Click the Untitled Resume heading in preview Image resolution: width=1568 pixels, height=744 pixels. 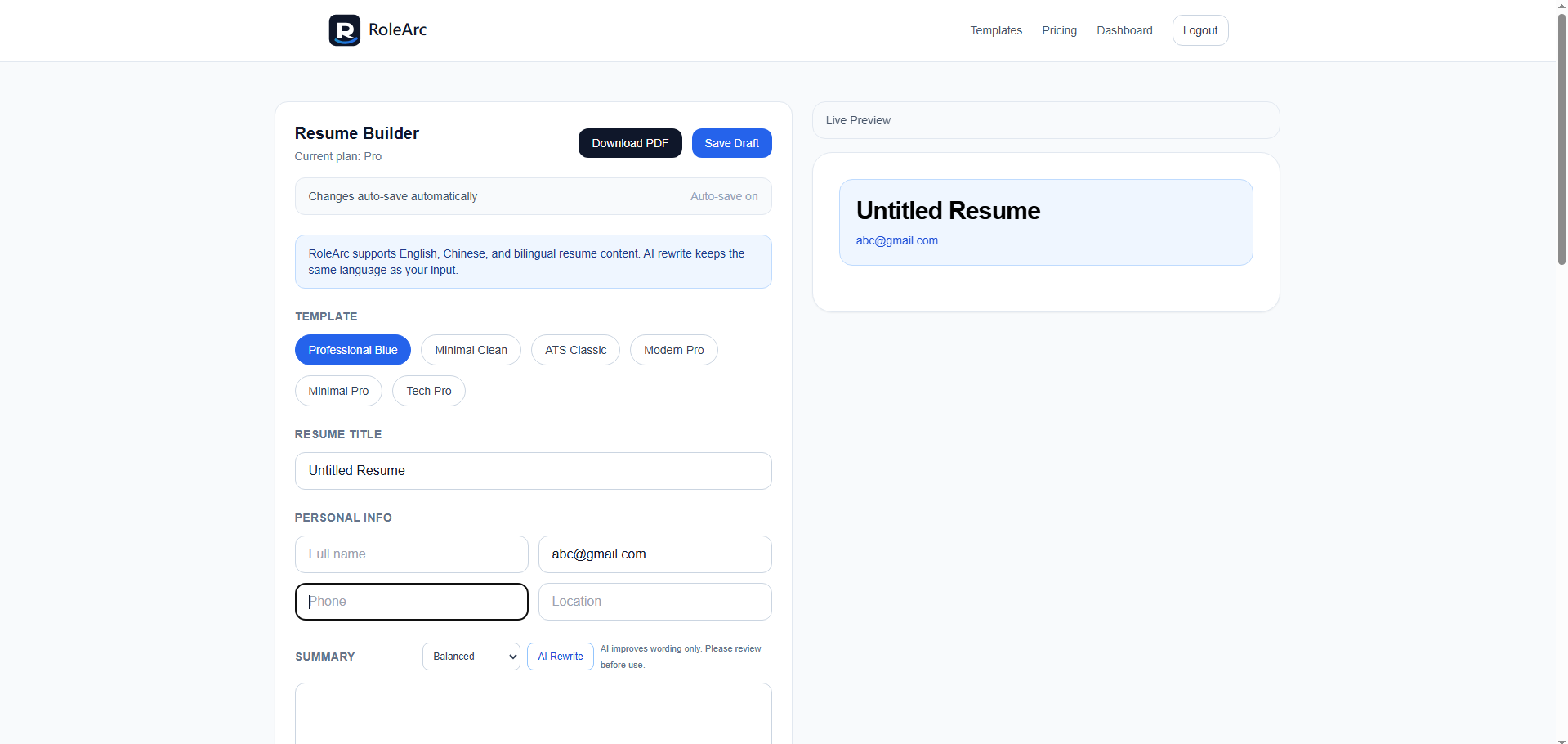949,211
